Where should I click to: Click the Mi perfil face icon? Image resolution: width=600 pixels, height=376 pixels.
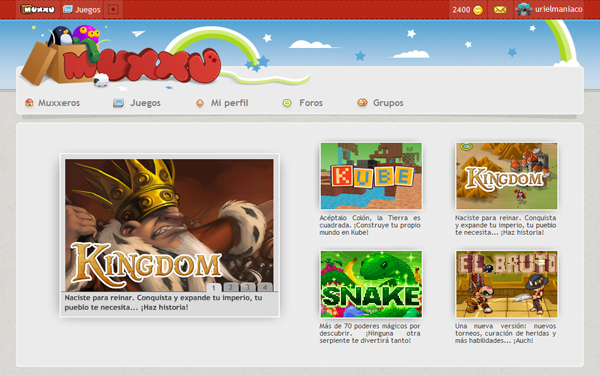click(200, 103)
